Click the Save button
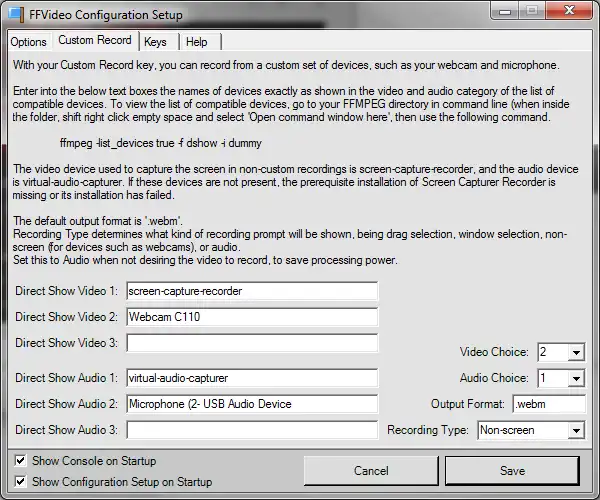Viewport: 600px width, 500px height. click(x=512, y=471)
